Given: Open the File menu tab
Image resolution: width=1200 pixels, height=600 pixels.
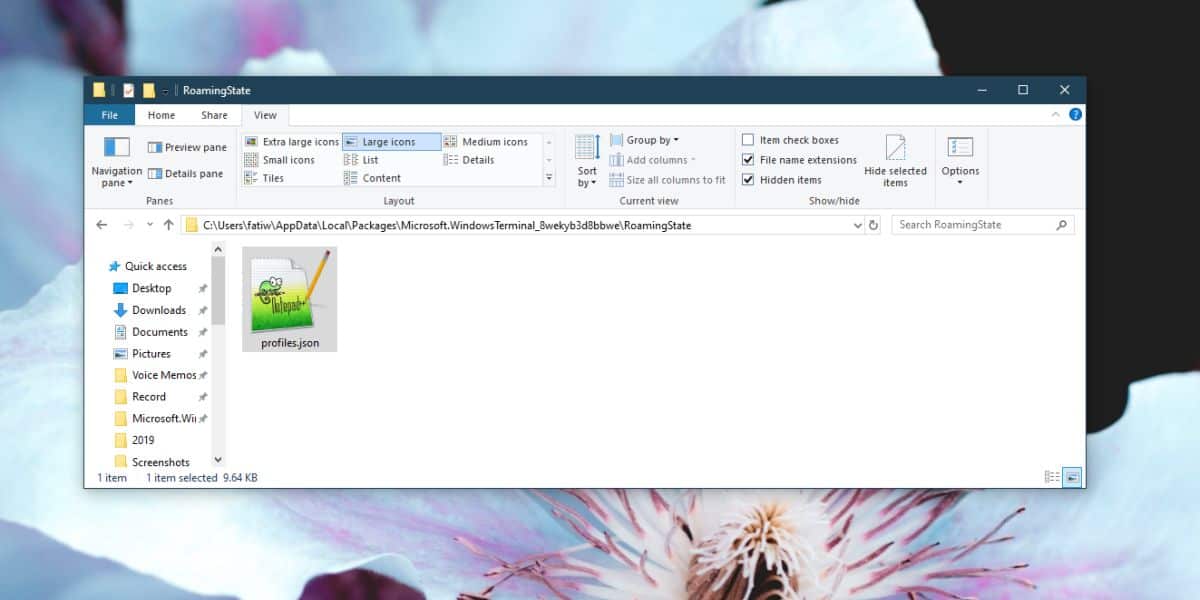Looking at the screenshot, I should (x=110, y=115).
